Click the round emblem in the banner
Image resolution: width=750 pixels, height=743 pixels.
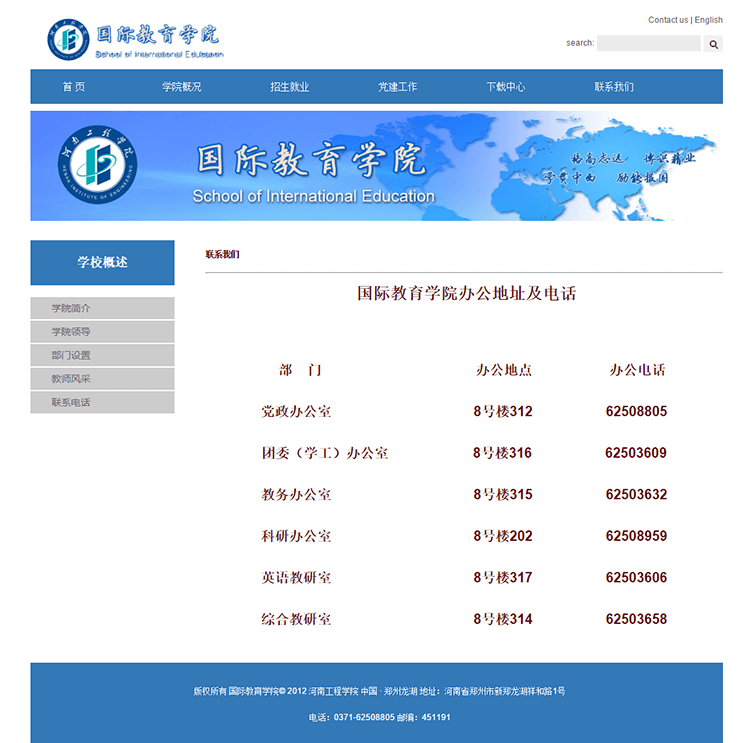[x=98, y=165]
